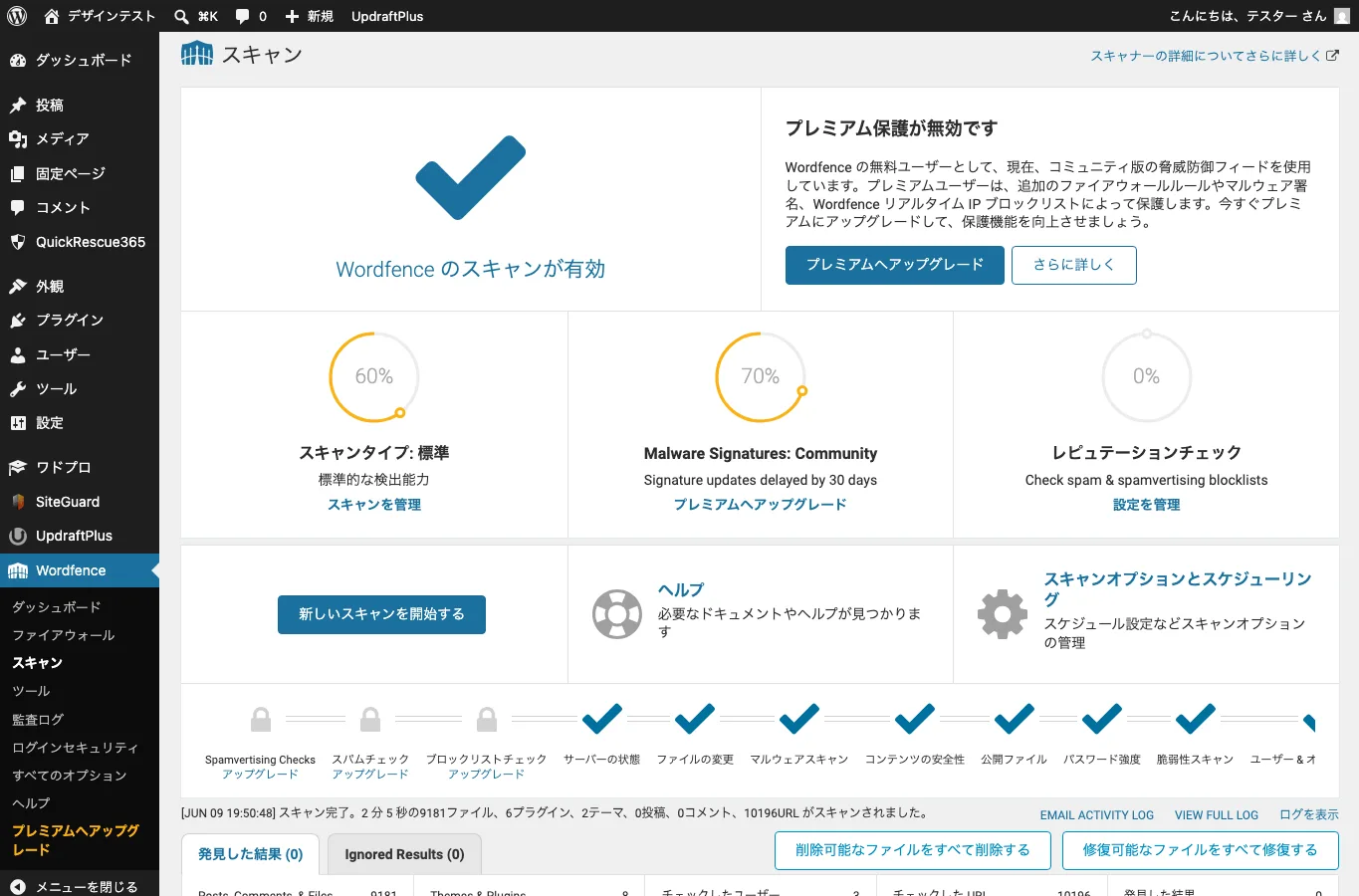
Task: Click the WordPress logo icon
Action: (x=17, y=16)
